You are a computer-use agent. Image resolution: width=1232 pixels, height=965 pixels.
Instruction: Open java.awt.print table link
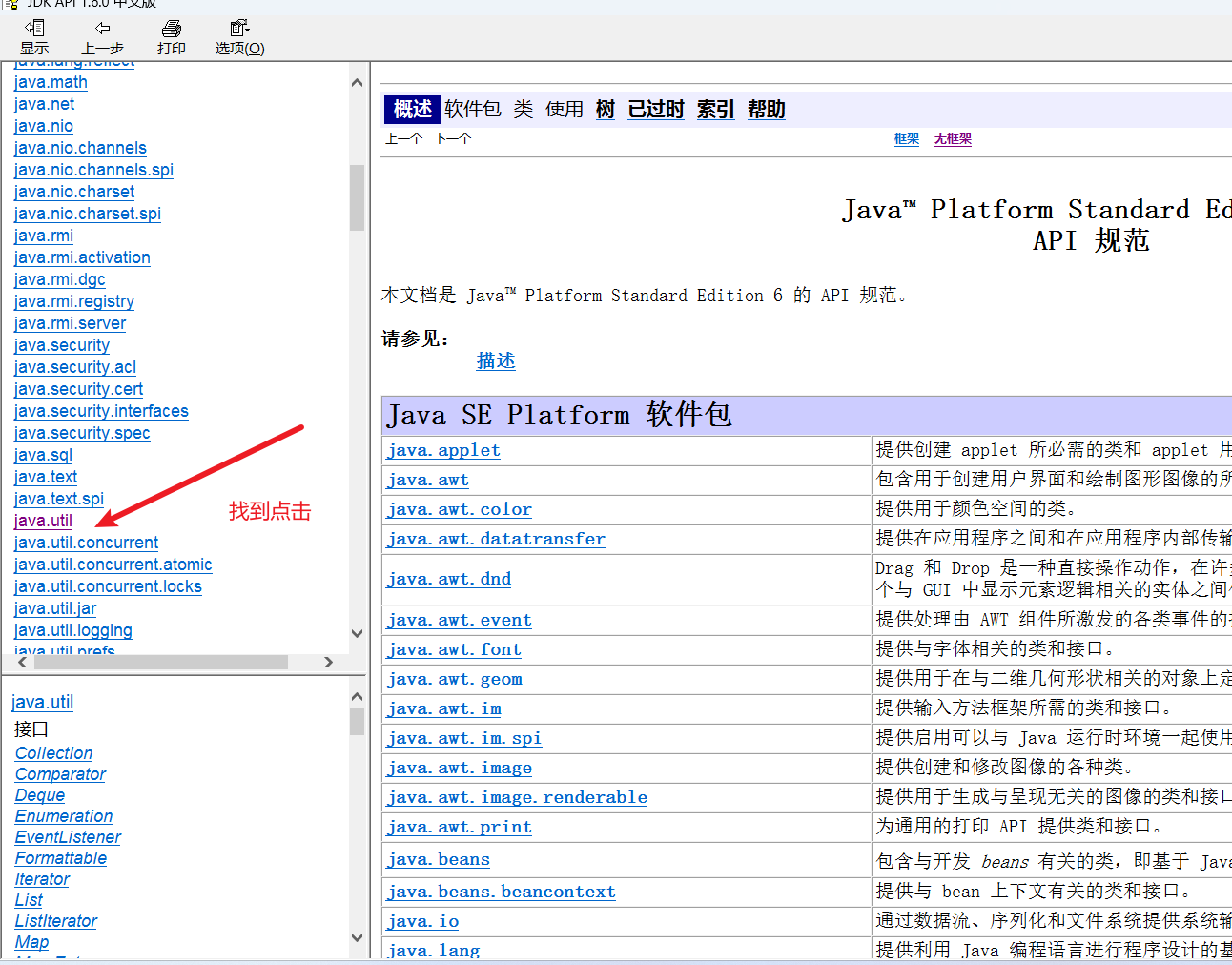coord(460,827)
